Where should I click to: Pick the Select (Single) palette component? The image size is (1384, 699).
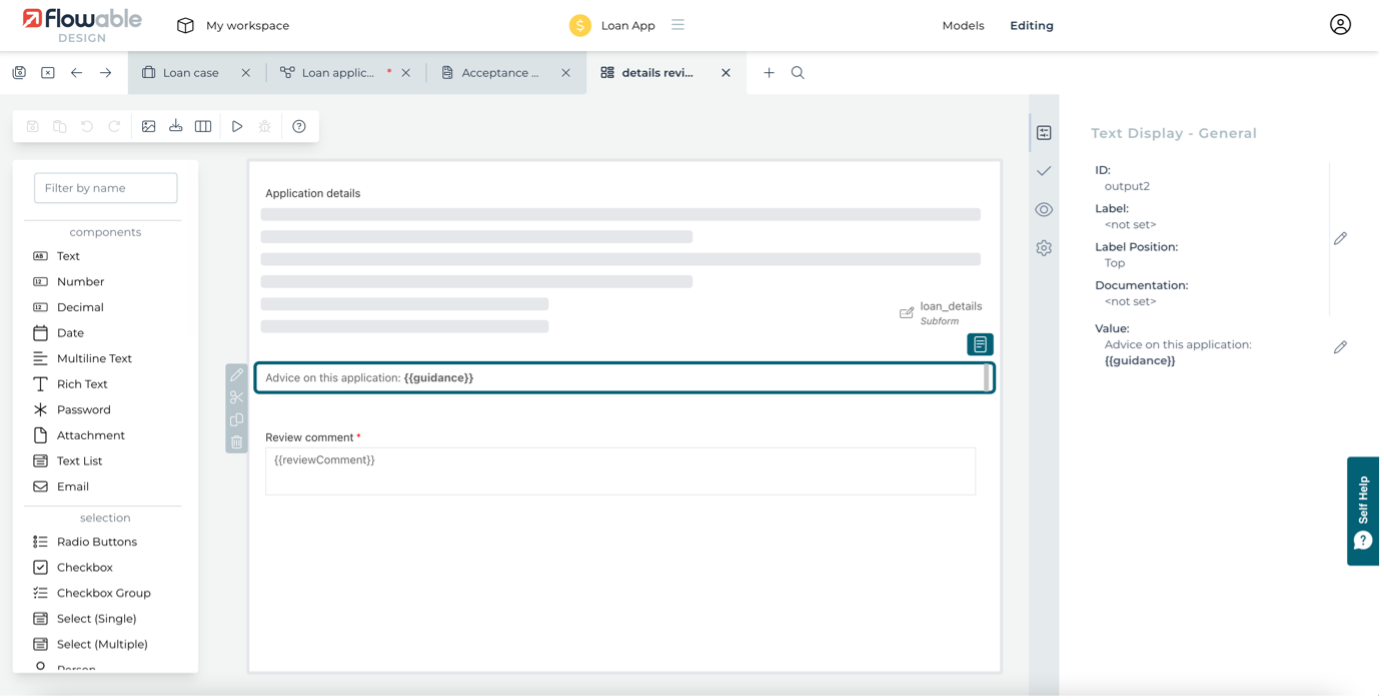coord(96,619)
